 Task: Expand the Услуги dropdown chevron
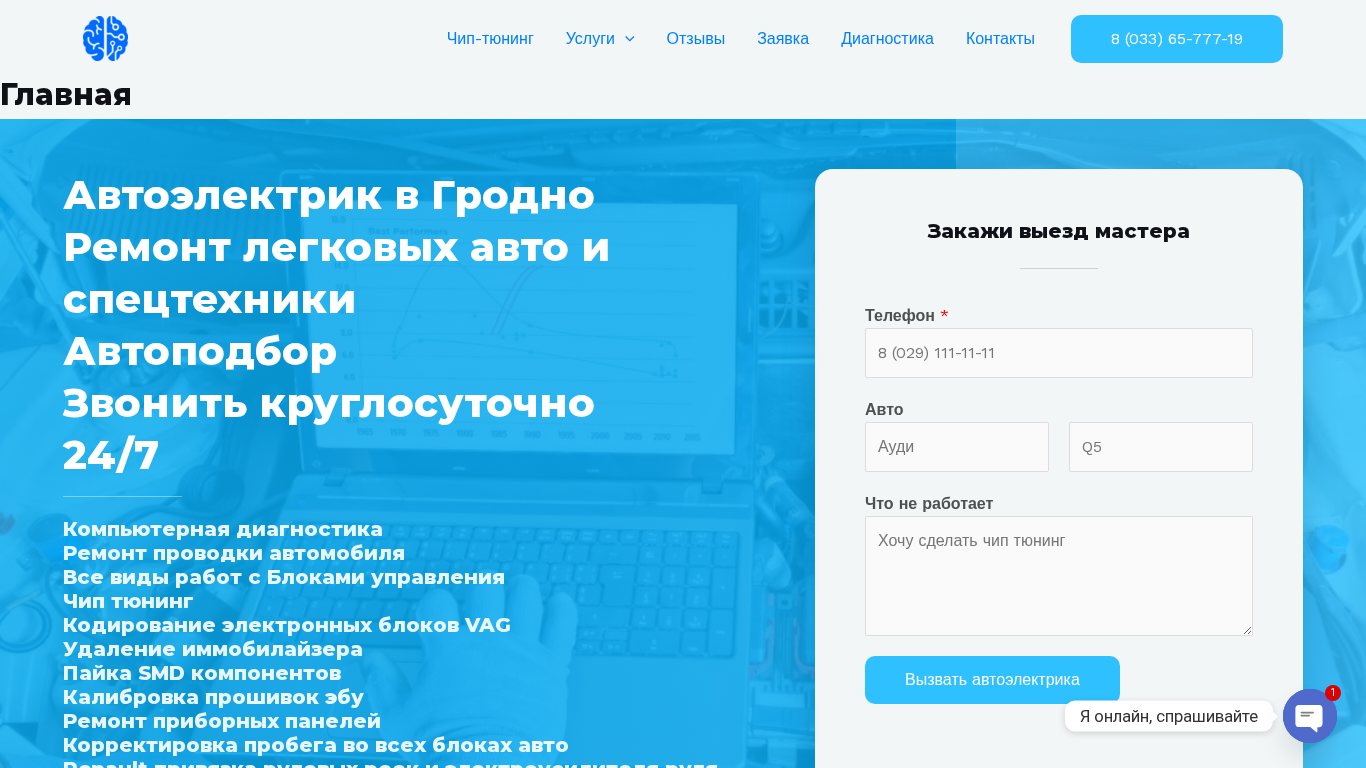629,39
